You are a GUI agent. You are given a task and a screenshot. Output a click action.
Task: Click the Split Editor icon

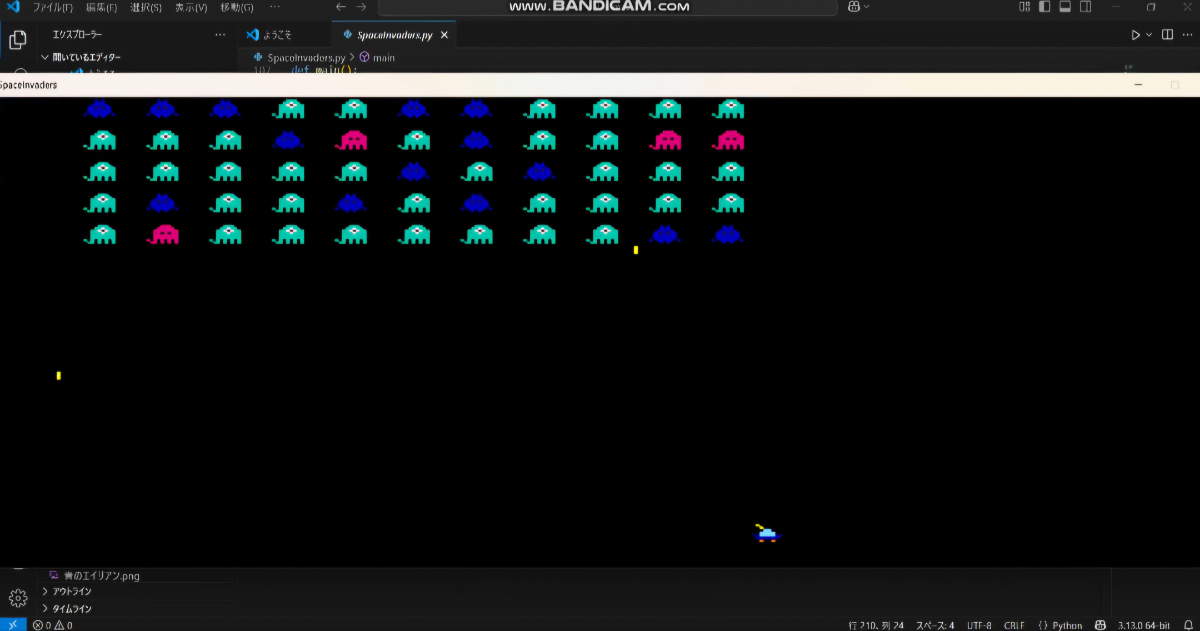click(x=1167, y=35)
